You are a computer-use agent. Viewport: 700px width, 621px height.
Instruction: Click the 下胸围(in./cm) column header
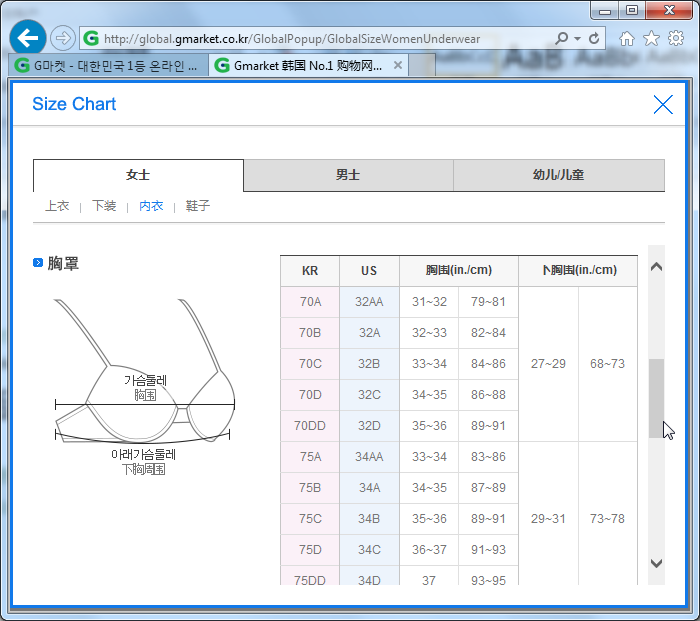579,271
